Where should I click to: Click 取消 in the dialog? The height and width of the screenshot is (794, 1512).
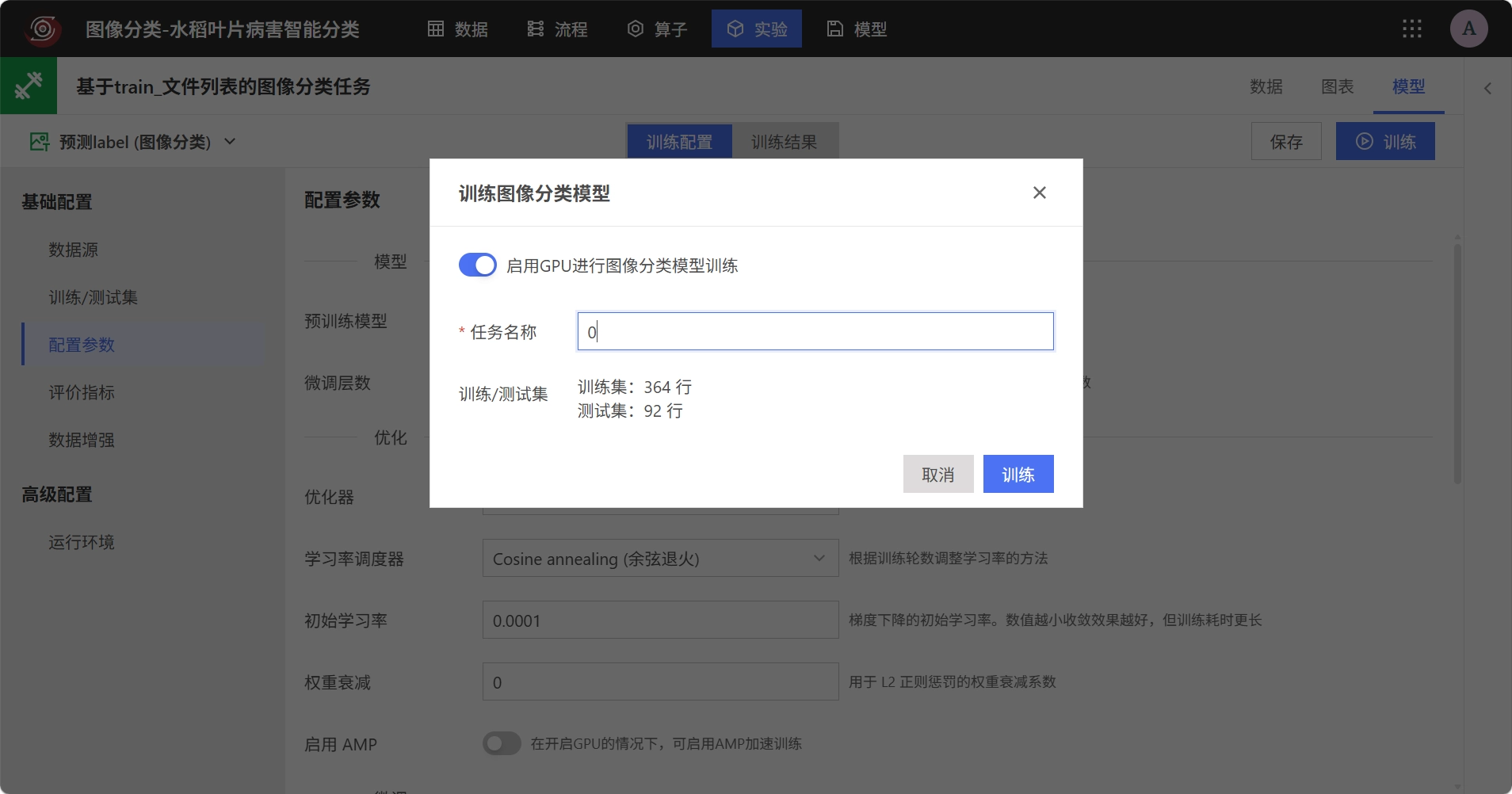click(938, 474)
